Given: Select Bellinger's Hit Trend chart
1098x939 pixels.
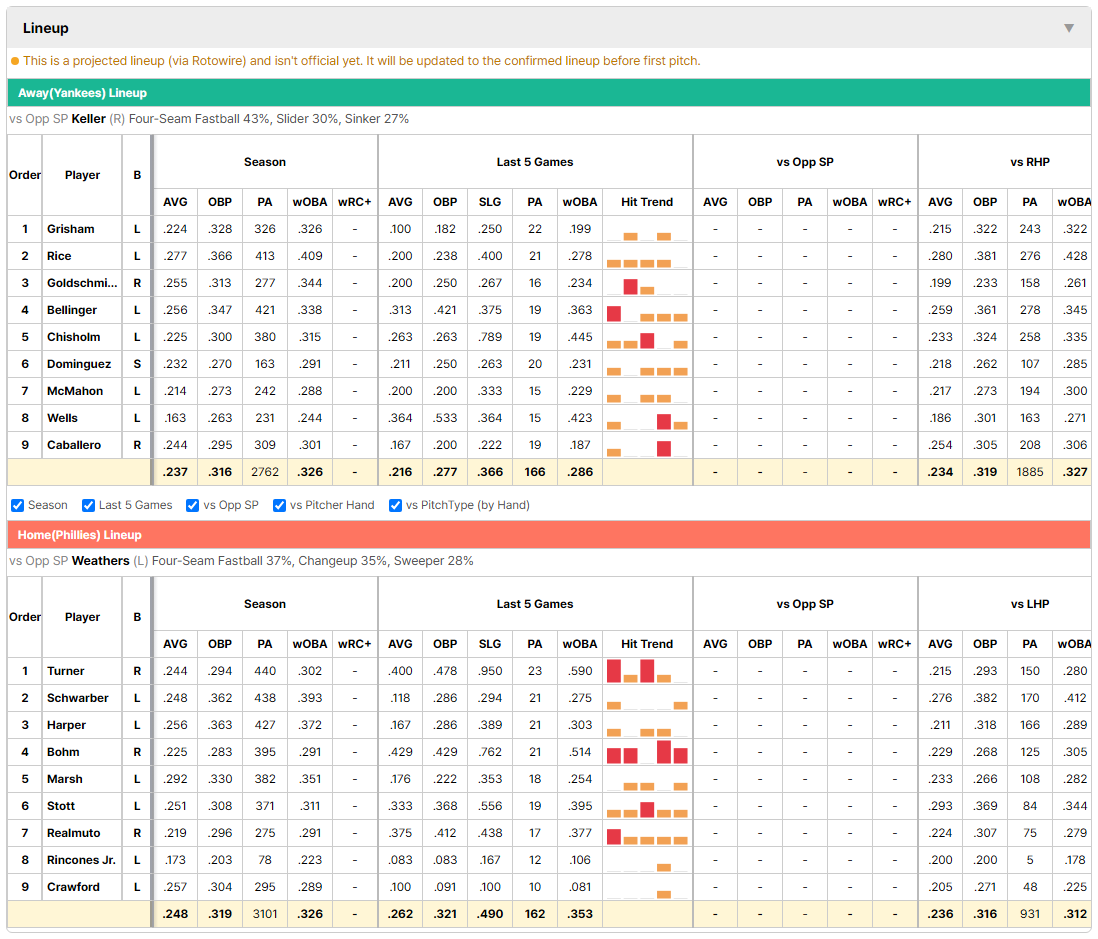Looking at the screenshot, I should pyautogui.click(x=647, y=310).
